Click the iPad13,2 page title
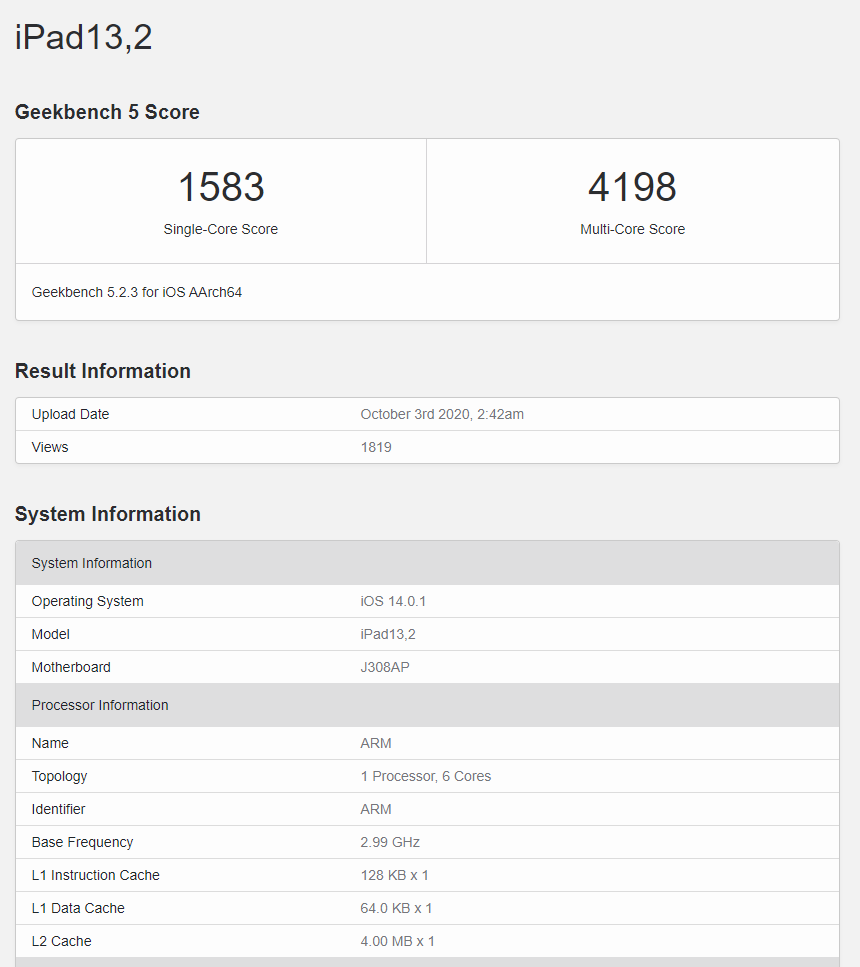 click(83, 37)
